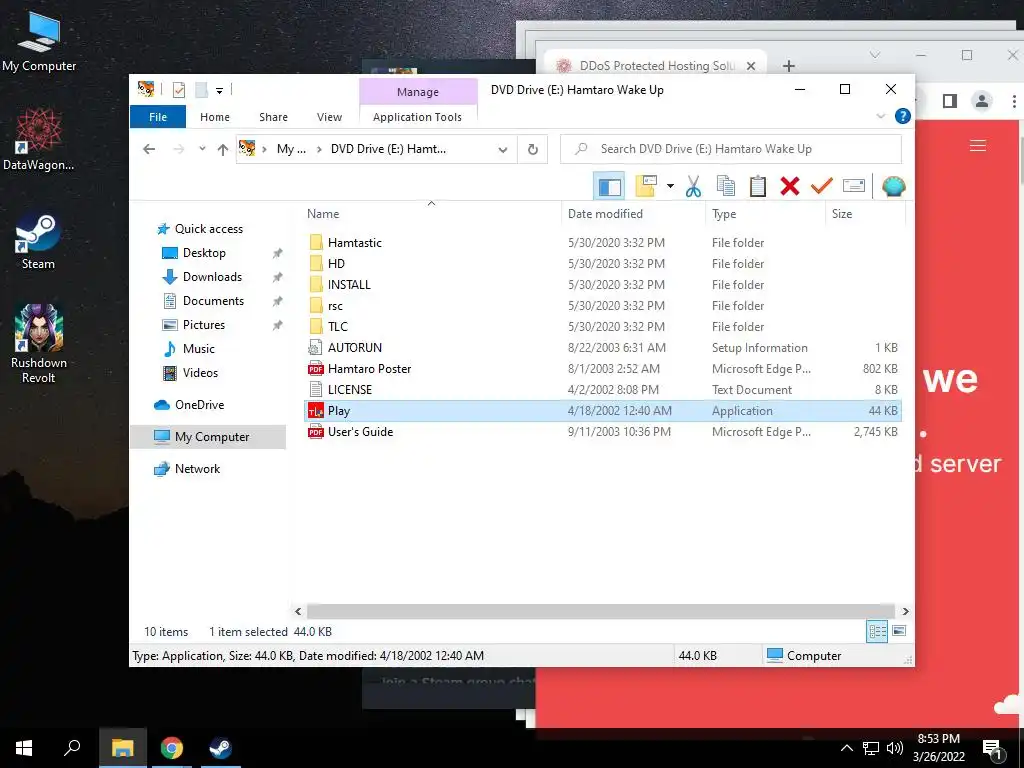This screenshot has height=768, width=1024.
Task: Click the horizontal scrollbar in file list
Action: [600, 611]
